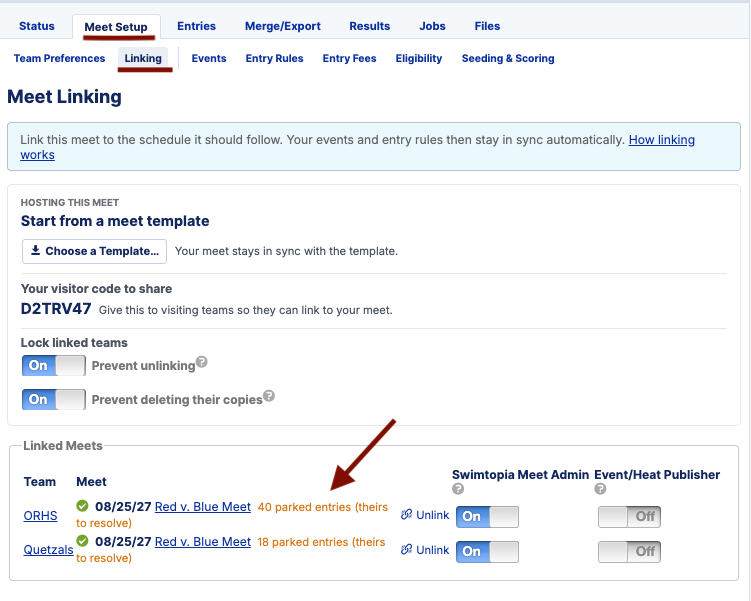Viewport: 751px width, 601px height.
Task: Click download icon on Choose a Template
Action: click(x=35, y=250)
